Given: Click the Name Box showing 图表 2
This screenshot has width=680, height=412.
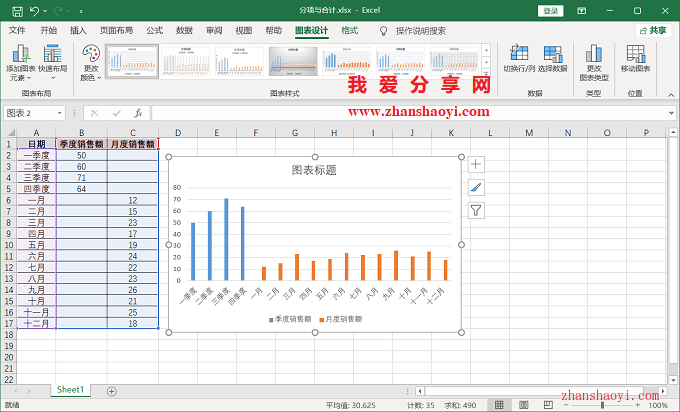Looking at the screenshot, I should (29, 113).
